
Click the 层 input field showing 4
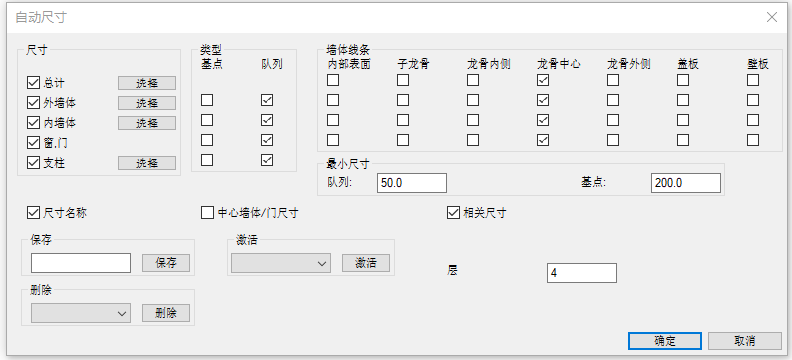coord(582,273)
